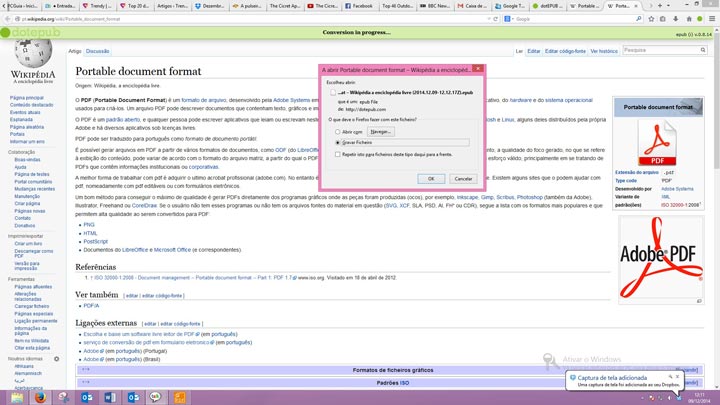Open the list-all-tabs dropdown arrow
This screenshot has width=720, height=405.
coord(668,6)
